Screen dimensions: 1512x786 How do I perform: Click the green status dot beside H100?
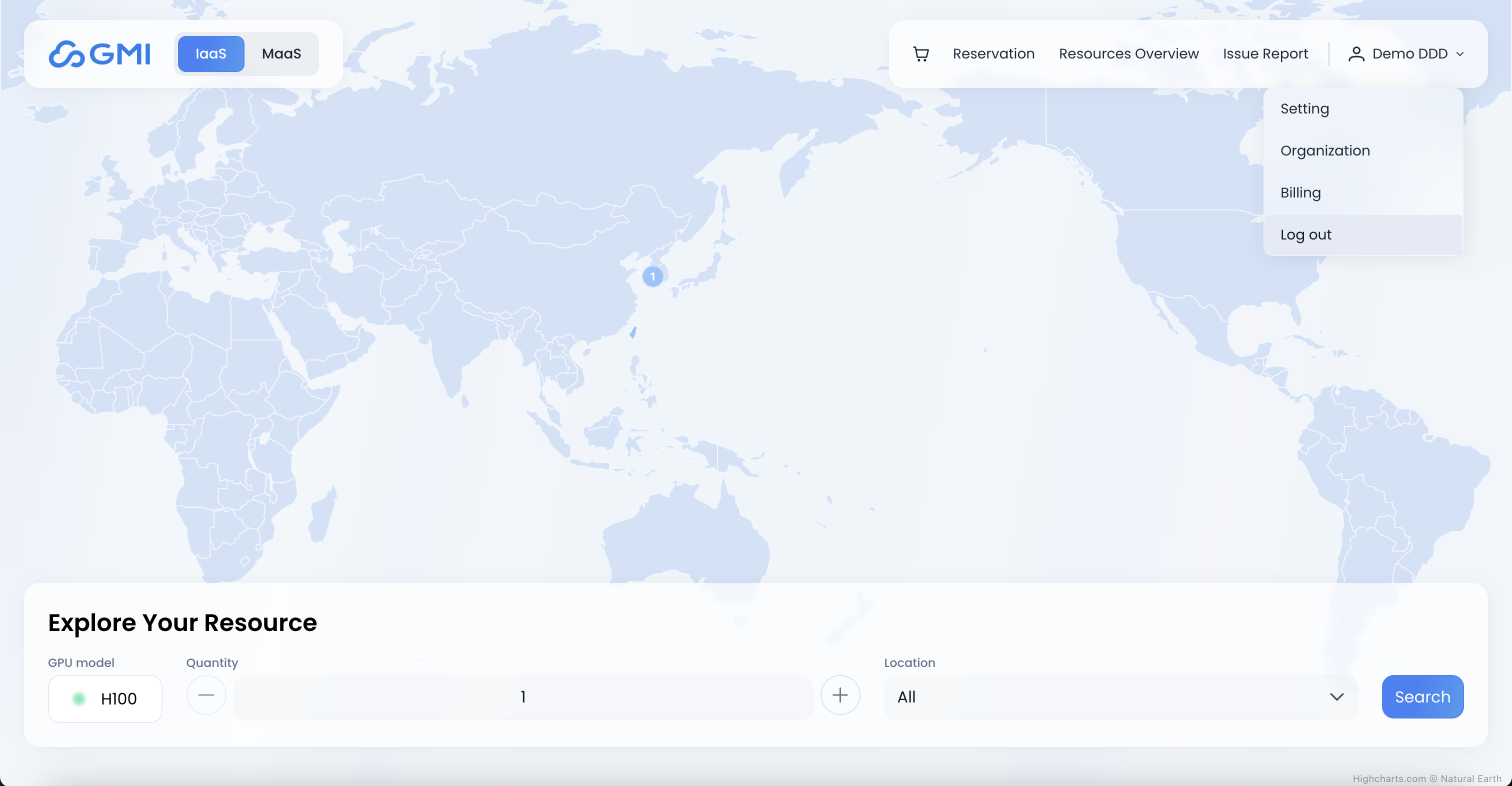pyautogui.click(x=78, y=698)
